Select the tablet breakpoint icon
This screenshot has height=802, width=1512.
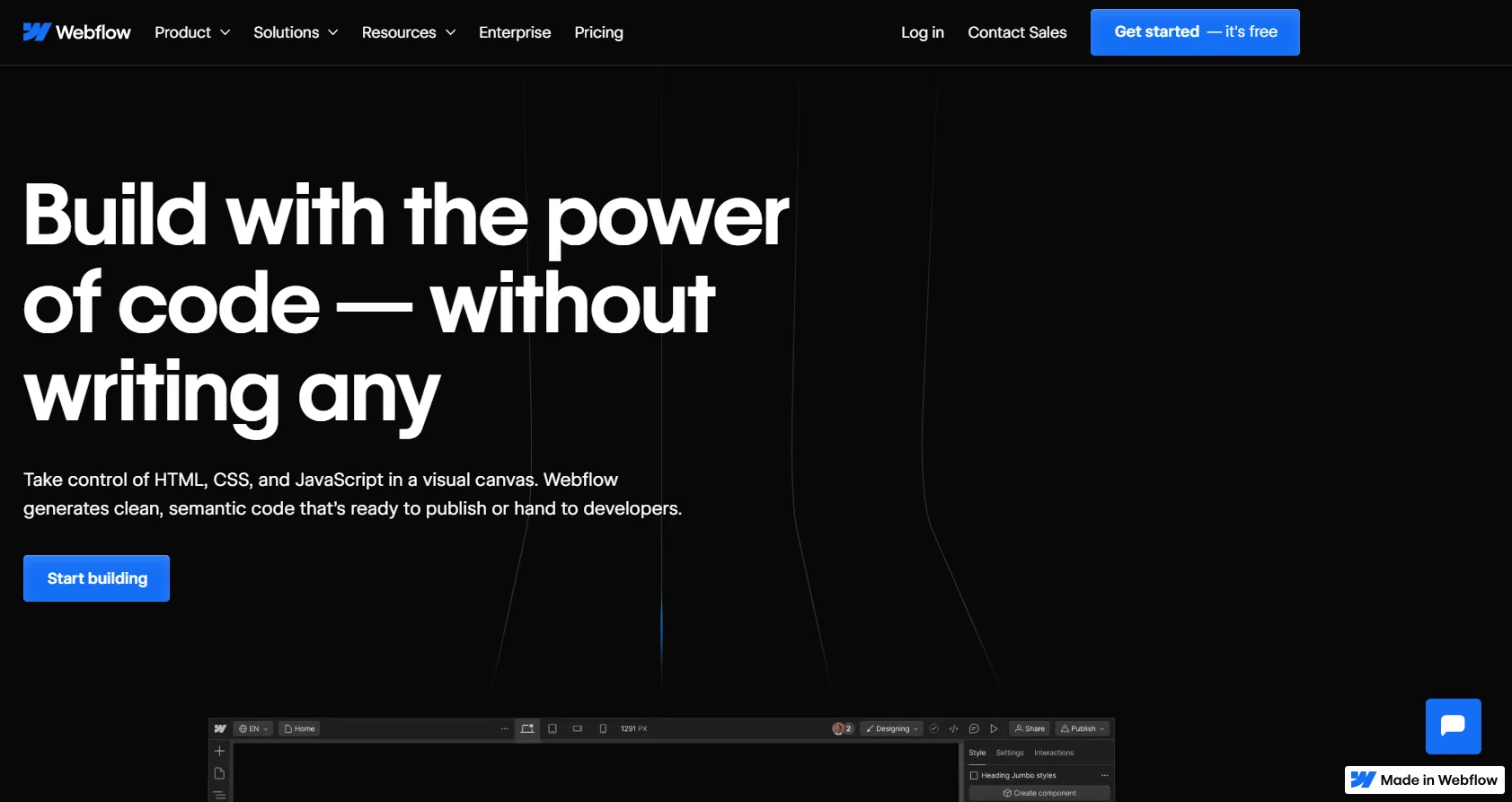tap(553, 728)
